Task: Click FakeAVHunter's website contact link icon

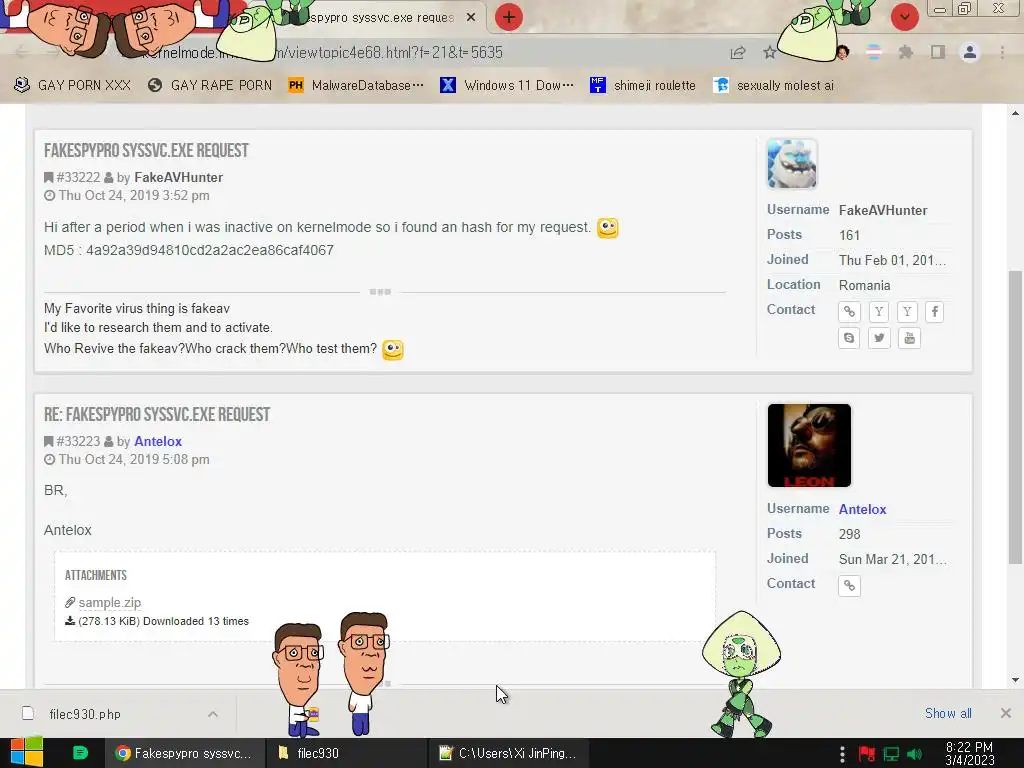Action: pyautogui.click(x=849, y=312)
